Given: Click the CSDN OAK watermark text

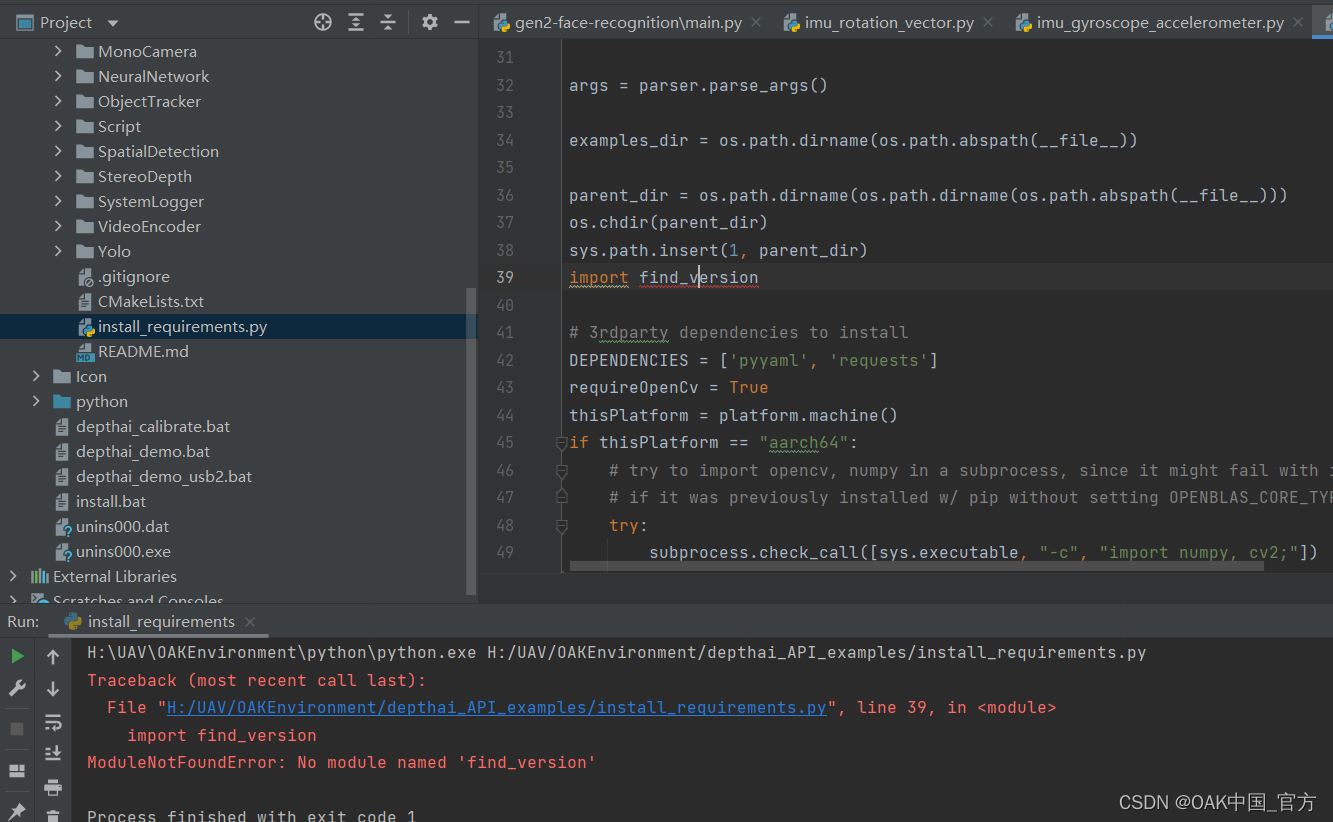Looking at the screenshot, I should coord(1216,802).
